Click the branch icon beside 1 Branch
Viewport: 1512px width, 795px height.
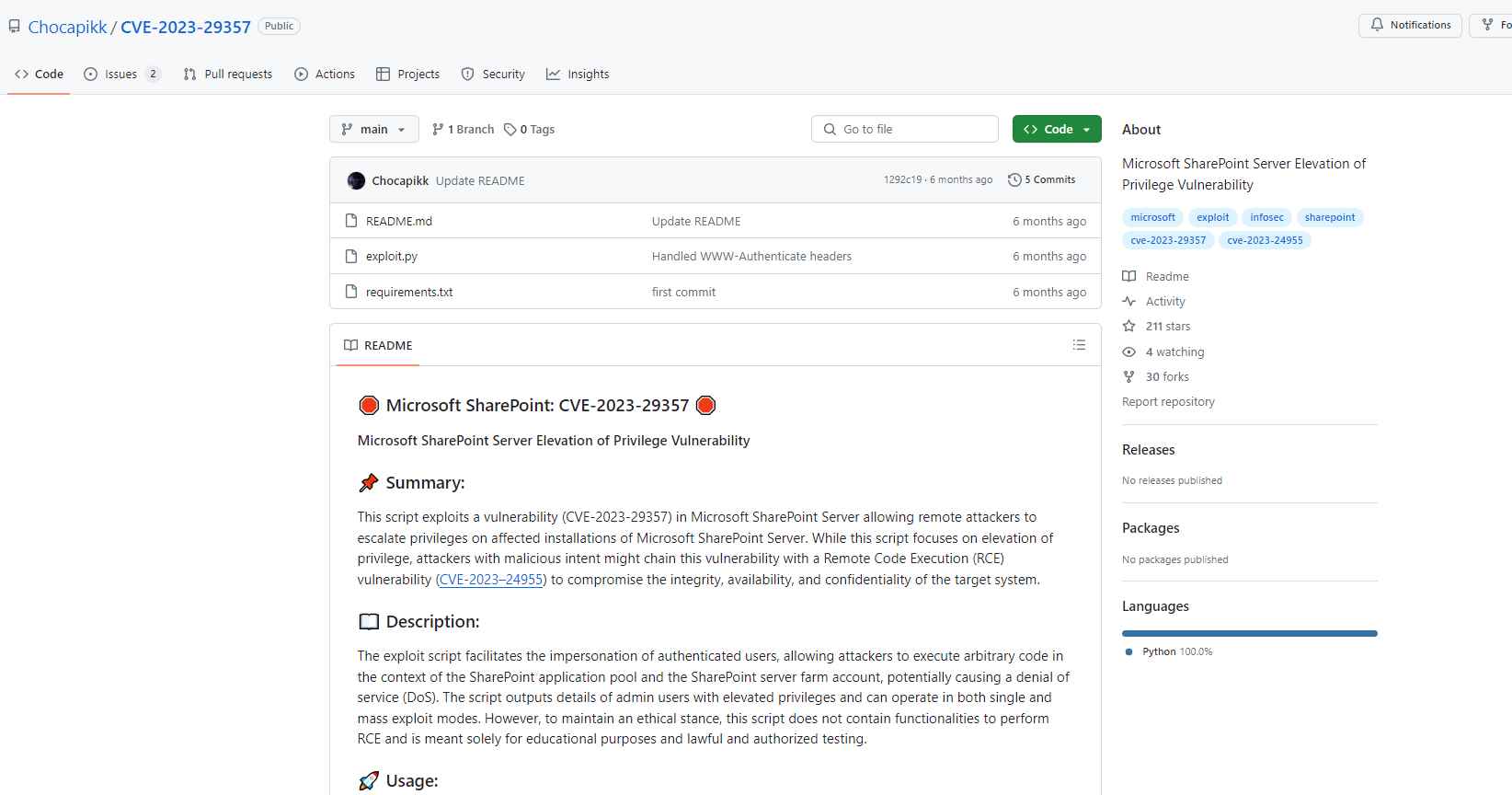pyautogui.click(x=438, y=129)
